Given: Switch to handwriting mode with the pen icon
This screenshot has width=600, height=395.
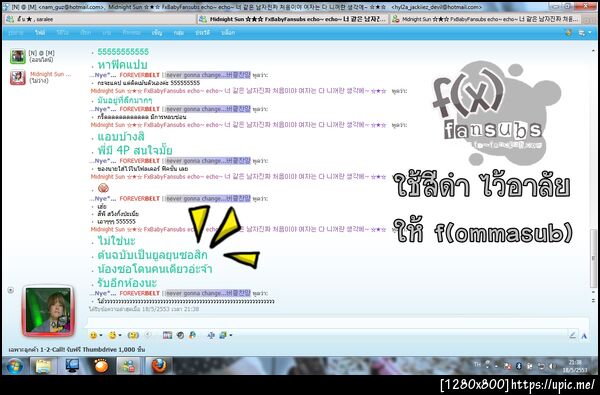Looking at the screenshot, I should coord(572,336).
